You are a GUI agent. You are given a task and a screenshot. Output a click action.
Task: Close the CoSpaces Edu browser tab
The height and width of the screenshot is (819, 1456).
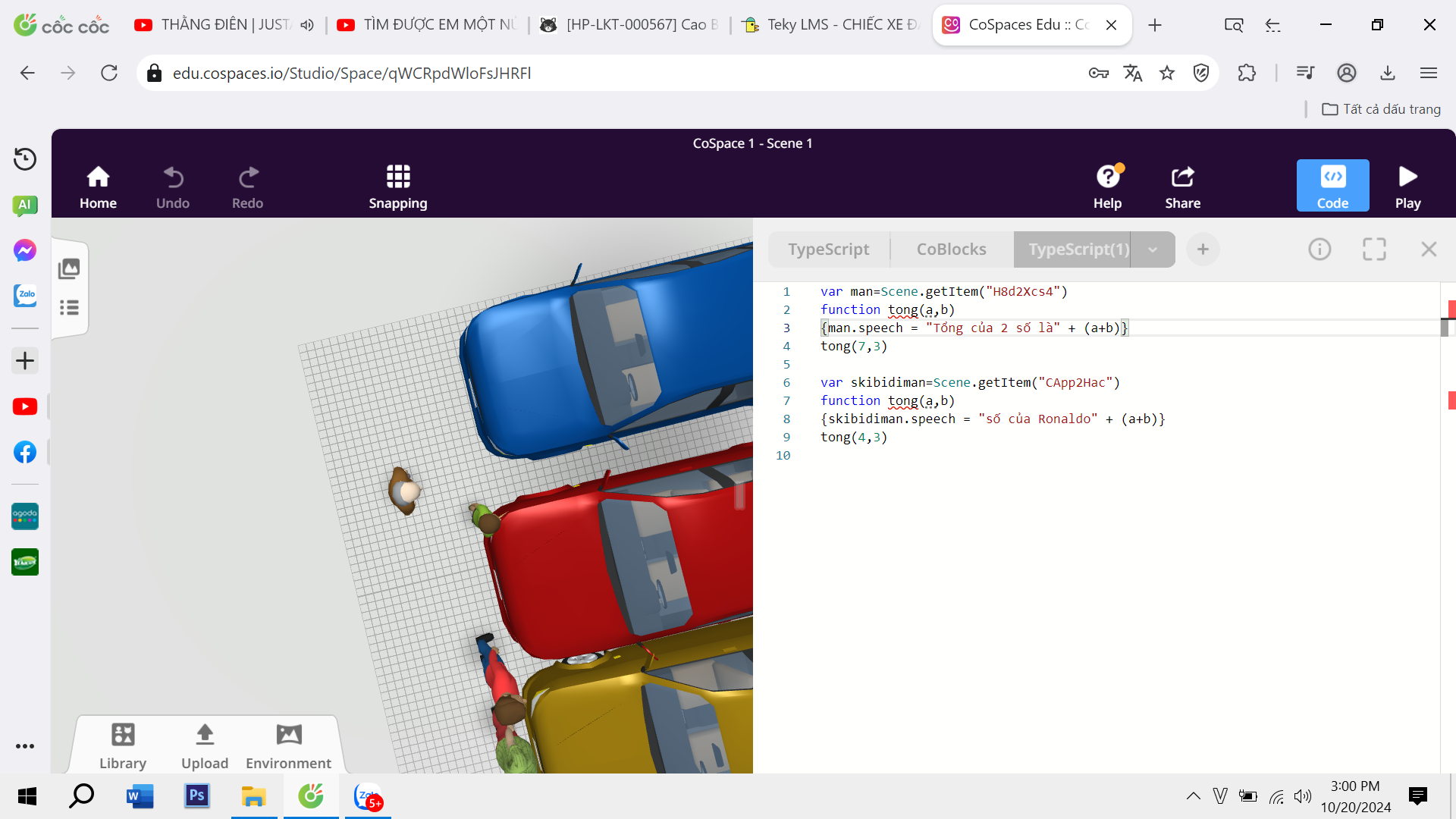point(1111,25)
